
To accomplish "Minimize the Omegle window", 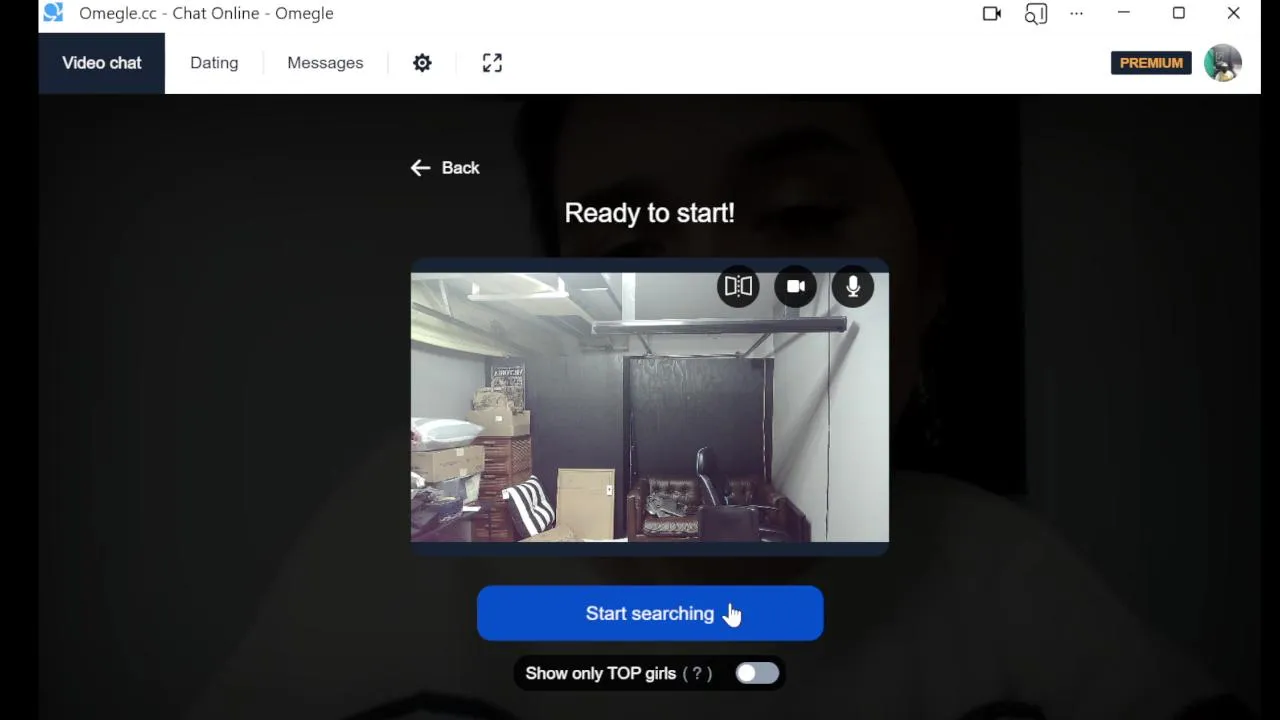I will point(1124,13).
